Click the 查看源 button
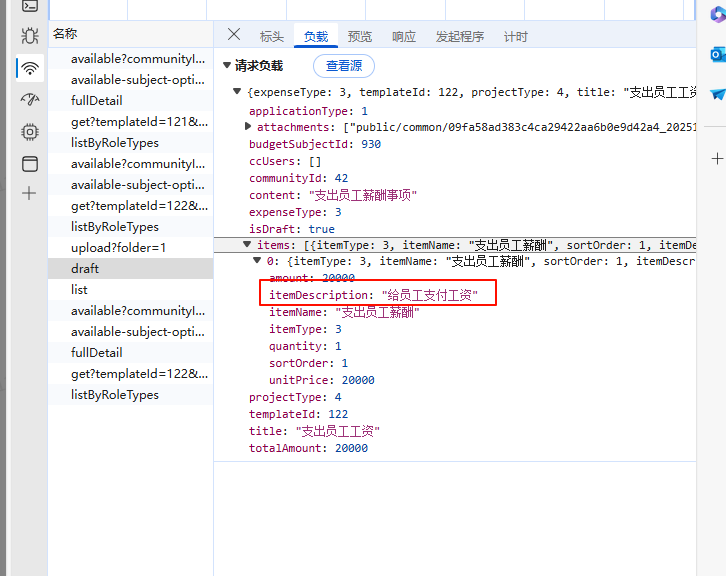The width and height of the screenshot is (726, 576). click(344, 66)
